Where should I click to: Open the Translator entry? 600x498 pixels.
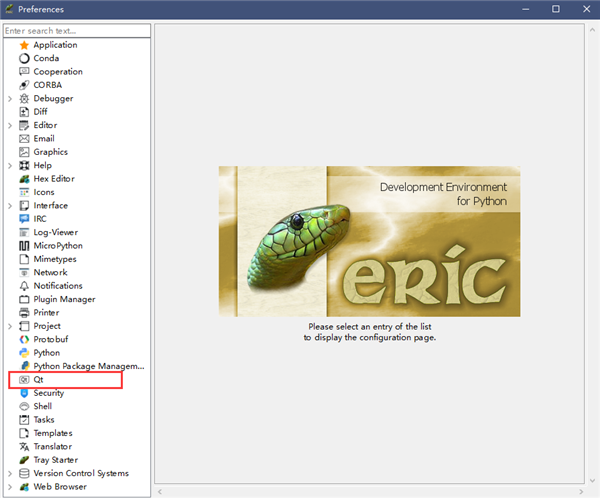pyautogui.click(x=53, y=446)
